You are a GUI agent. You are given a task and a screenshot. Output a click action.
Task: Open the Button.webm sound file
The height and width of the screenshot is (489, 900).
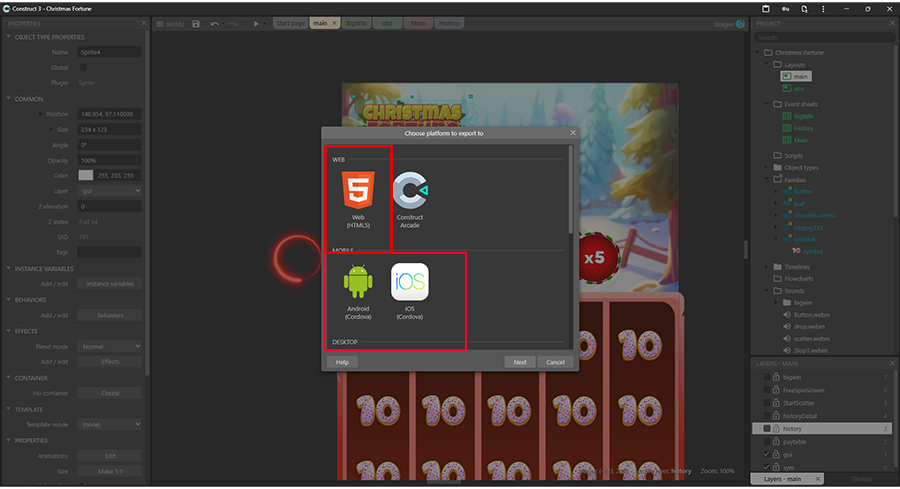[809, 313]
